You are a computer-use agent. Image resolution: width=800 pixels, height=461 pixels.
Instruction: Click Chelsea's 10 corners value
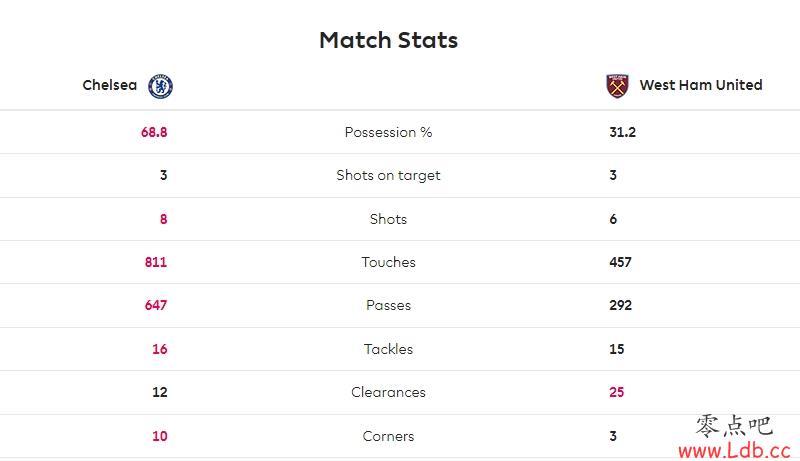160,436
